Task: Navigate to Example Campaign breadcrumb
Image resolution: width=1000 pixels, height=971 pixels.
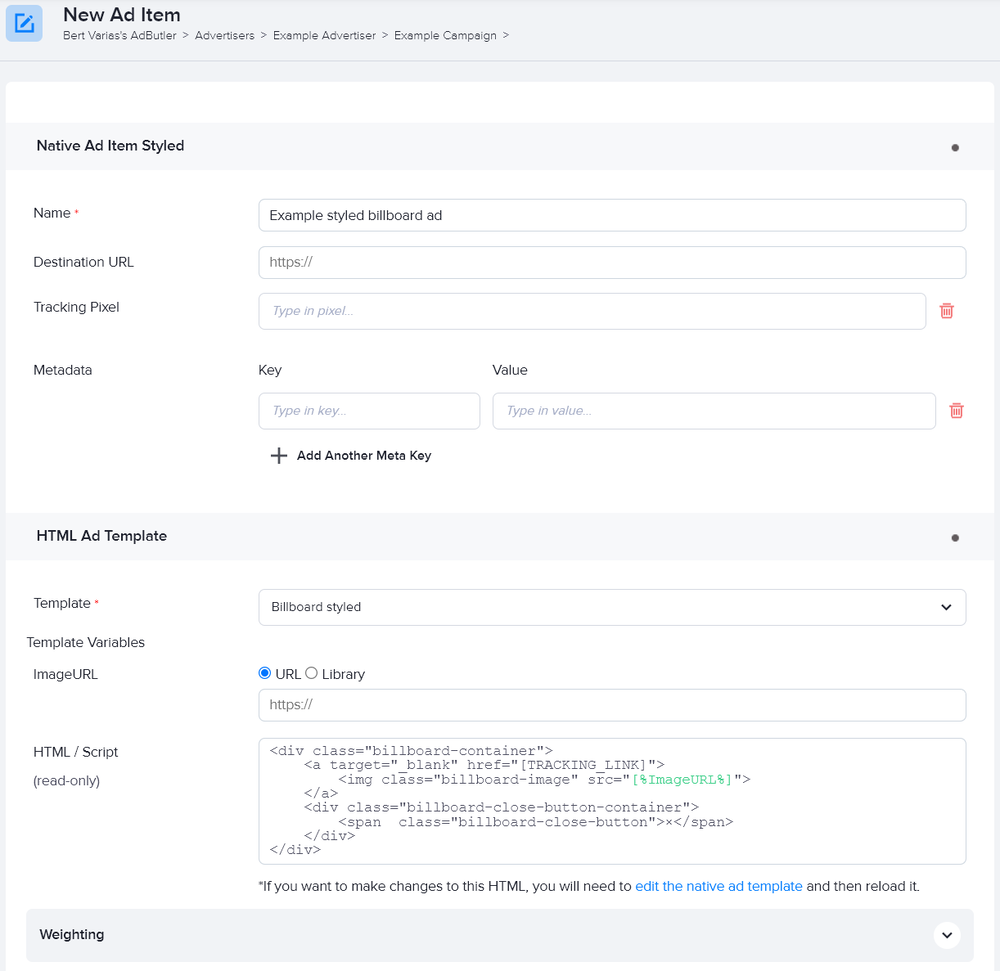Action: coord(445,36)
